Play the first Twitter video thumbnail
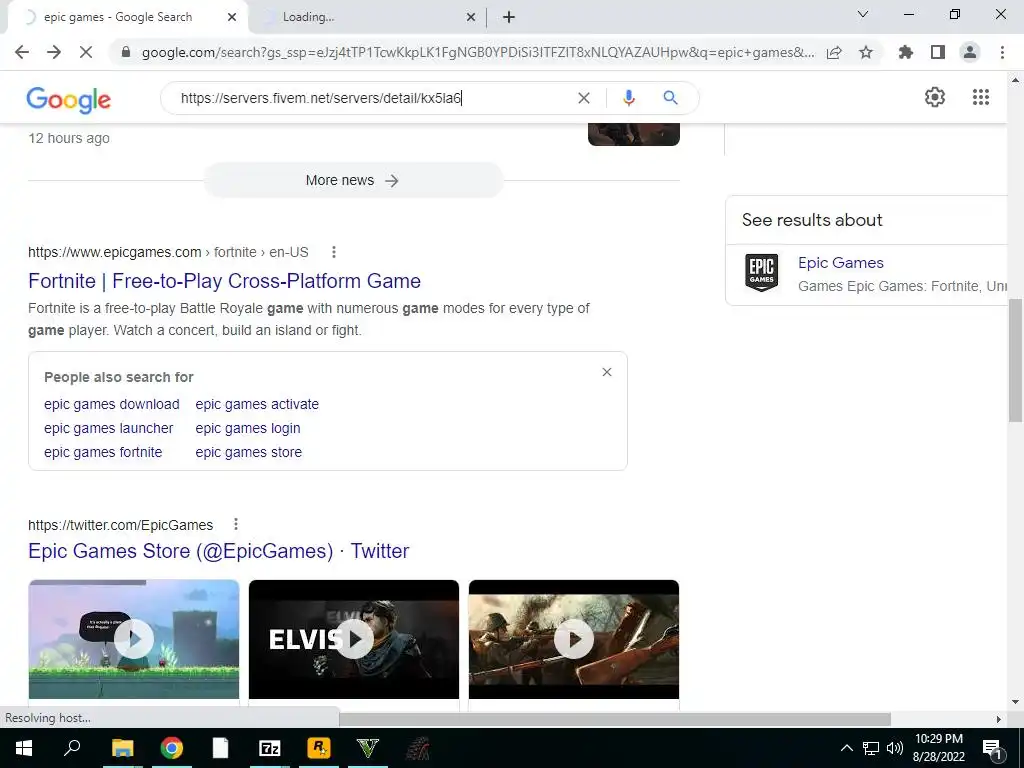 coord(134,639)
